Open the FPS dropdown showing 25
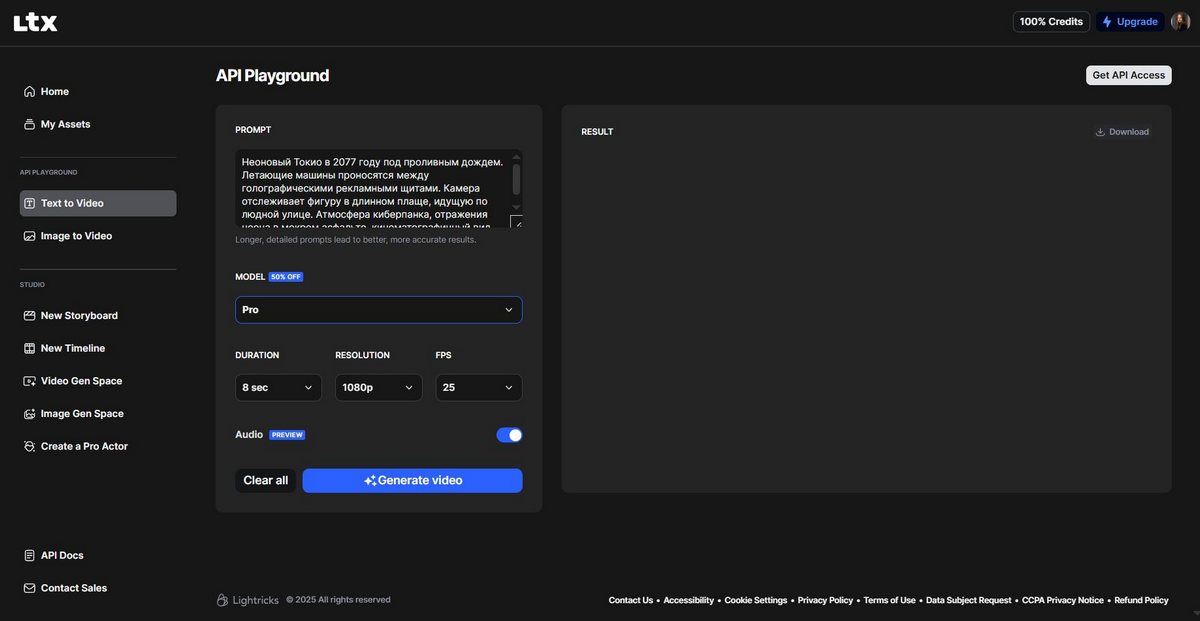The image size is (1200, 621). pos(478,387)
